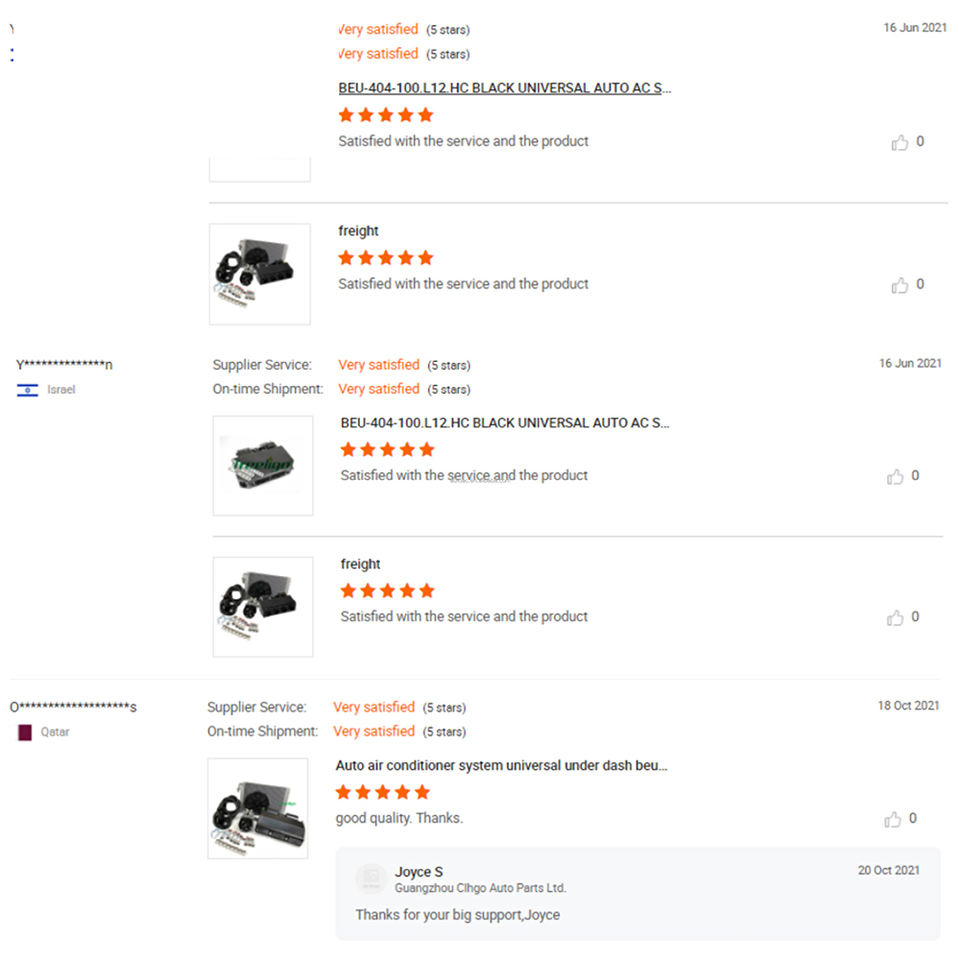Viewport: 960px width, 960px height.
Task: Click "Guangzhou Clhgo Auto Parts Ltd." company name
Action: tap(480, 888)
